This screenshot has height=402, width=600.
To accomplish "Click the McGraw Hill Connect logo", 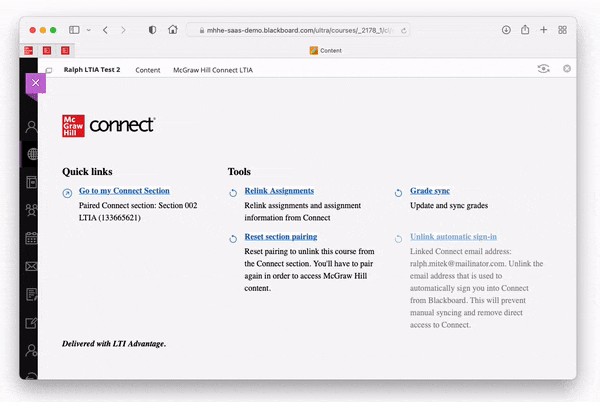I will coord(108,125).
